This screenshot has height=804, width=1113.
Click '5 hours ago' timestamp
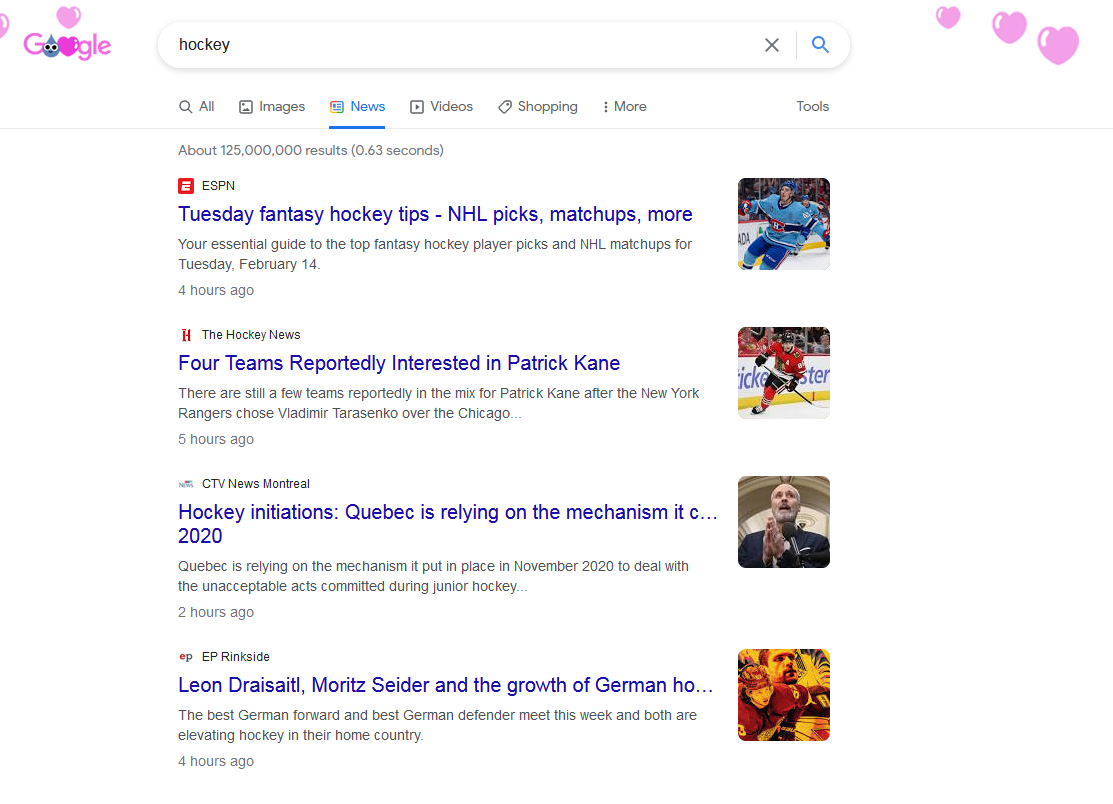tap(216, 439)
